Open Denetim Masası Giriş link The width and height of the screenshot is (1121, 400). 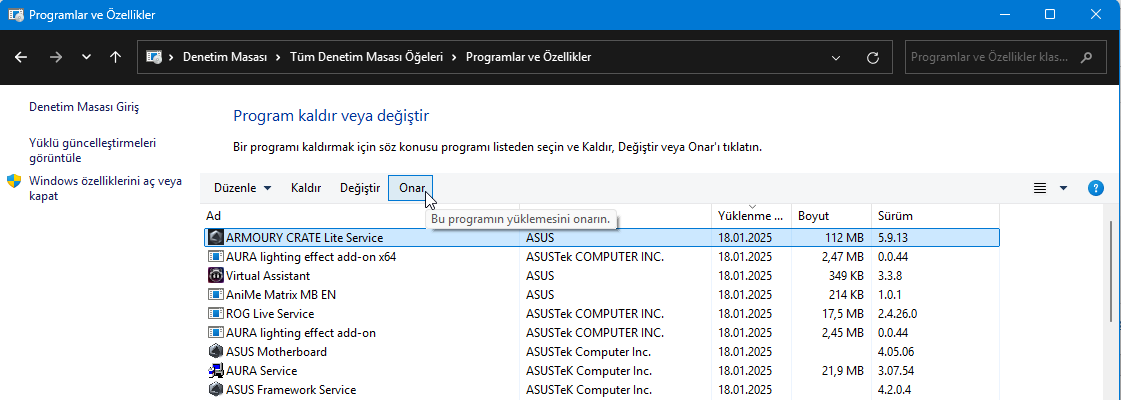click(x=84, y=107)
